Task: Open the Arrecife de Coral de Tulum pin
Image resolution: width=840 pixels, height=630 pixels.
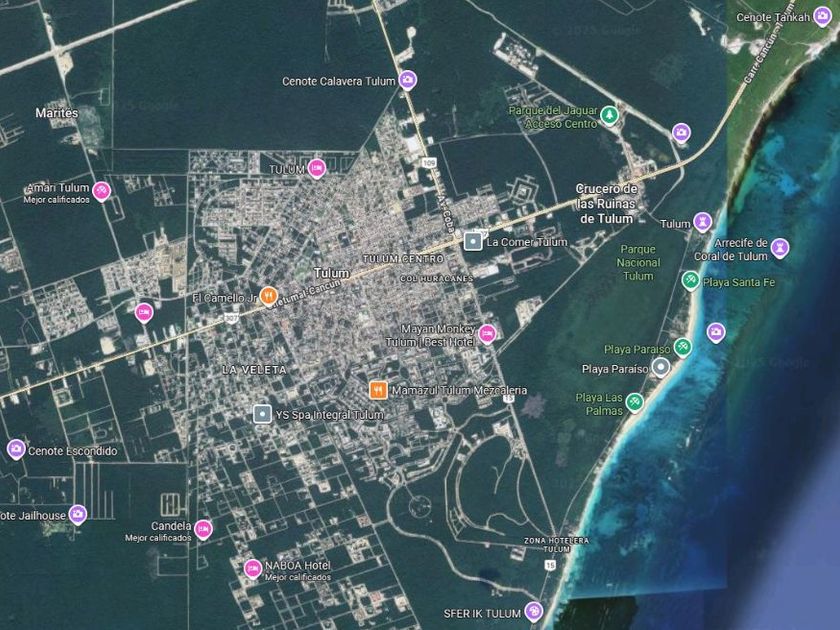Action: tap(779, 248)
